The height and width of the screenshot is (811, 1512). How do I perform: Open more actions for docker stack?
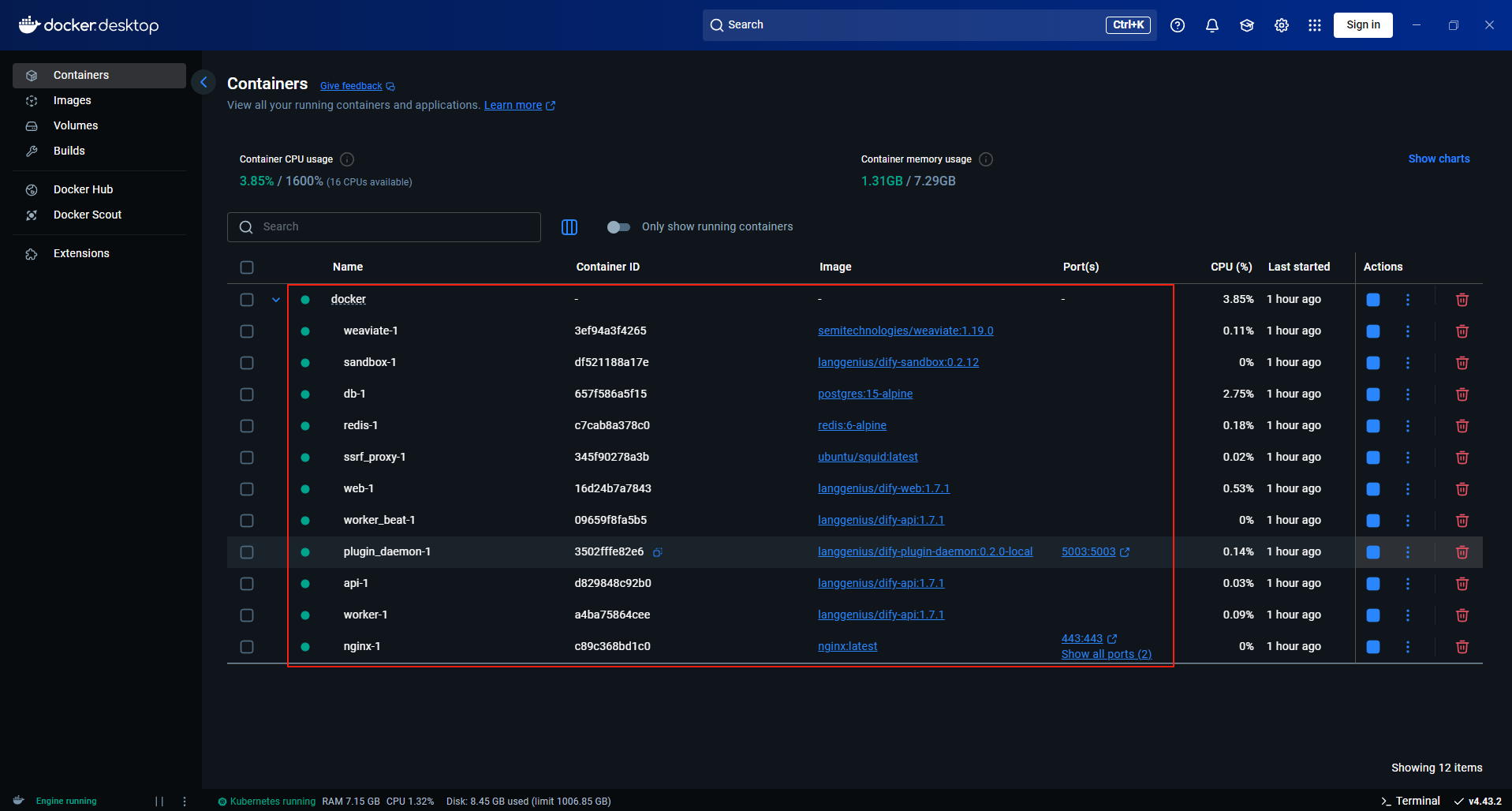(1408, 300)
